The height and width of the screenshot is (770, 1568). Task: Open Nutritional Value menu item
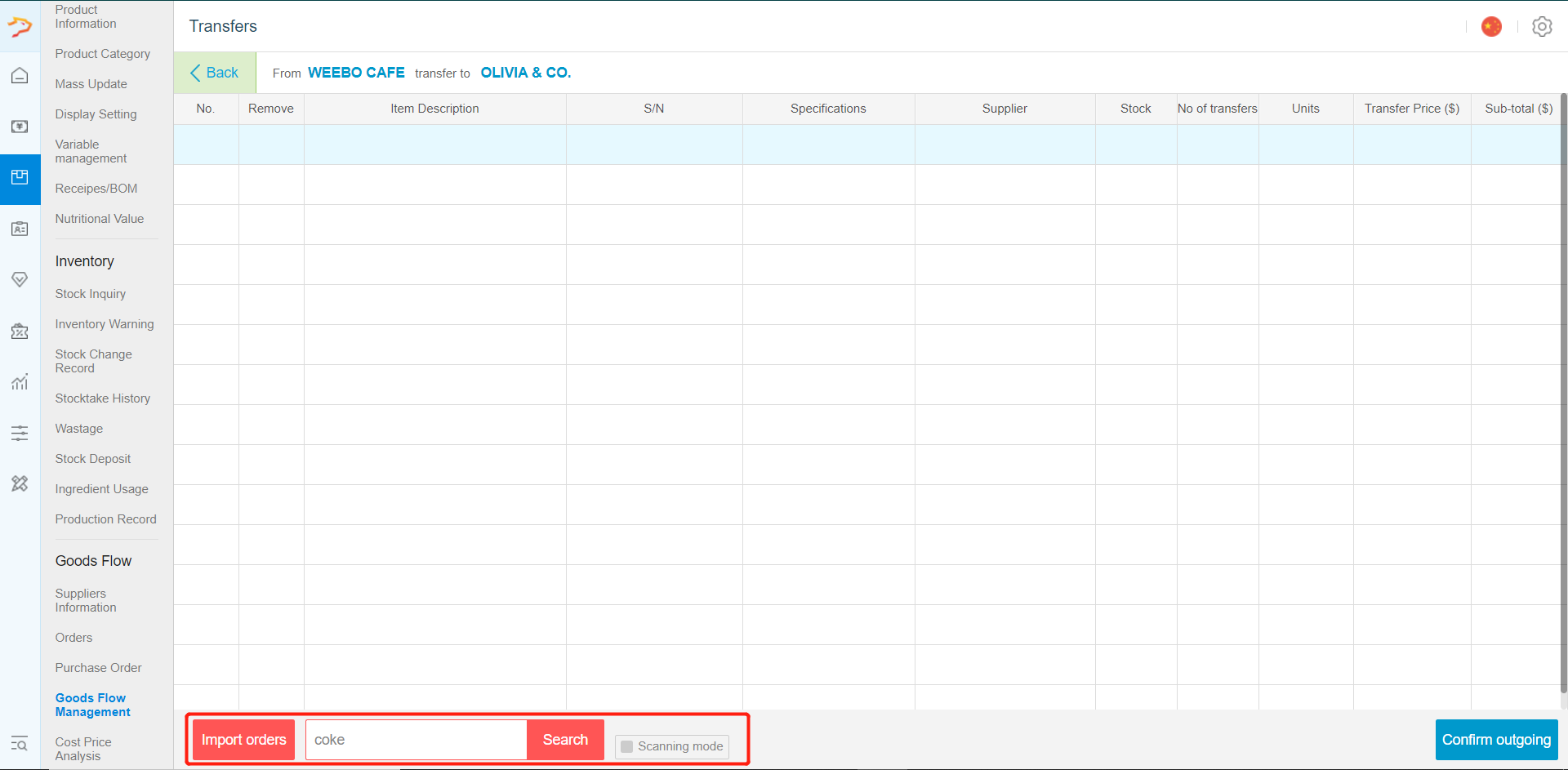pyautogui.click(x=100, y=219)
